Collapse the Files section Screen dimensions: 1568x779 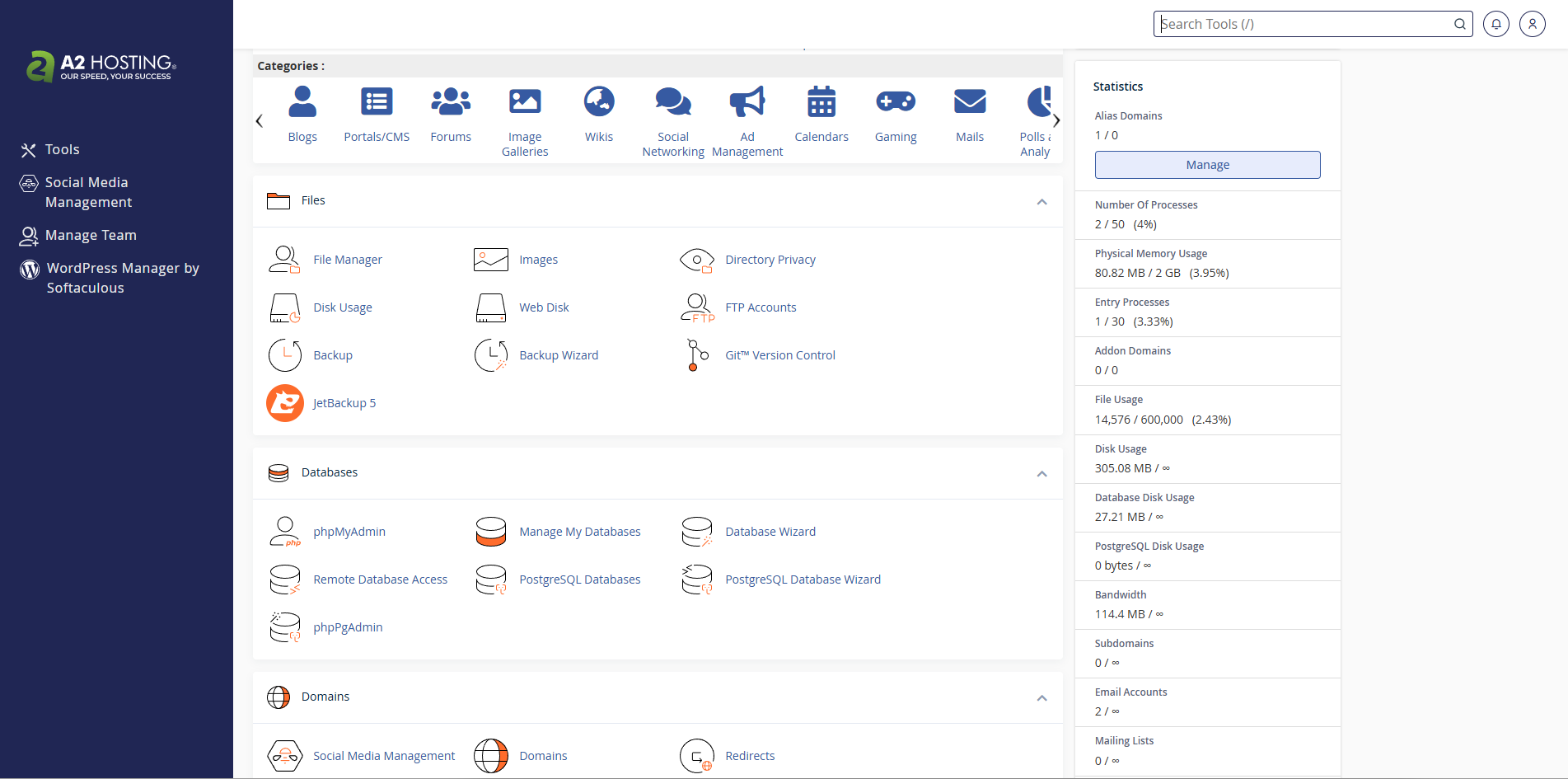1042,202
